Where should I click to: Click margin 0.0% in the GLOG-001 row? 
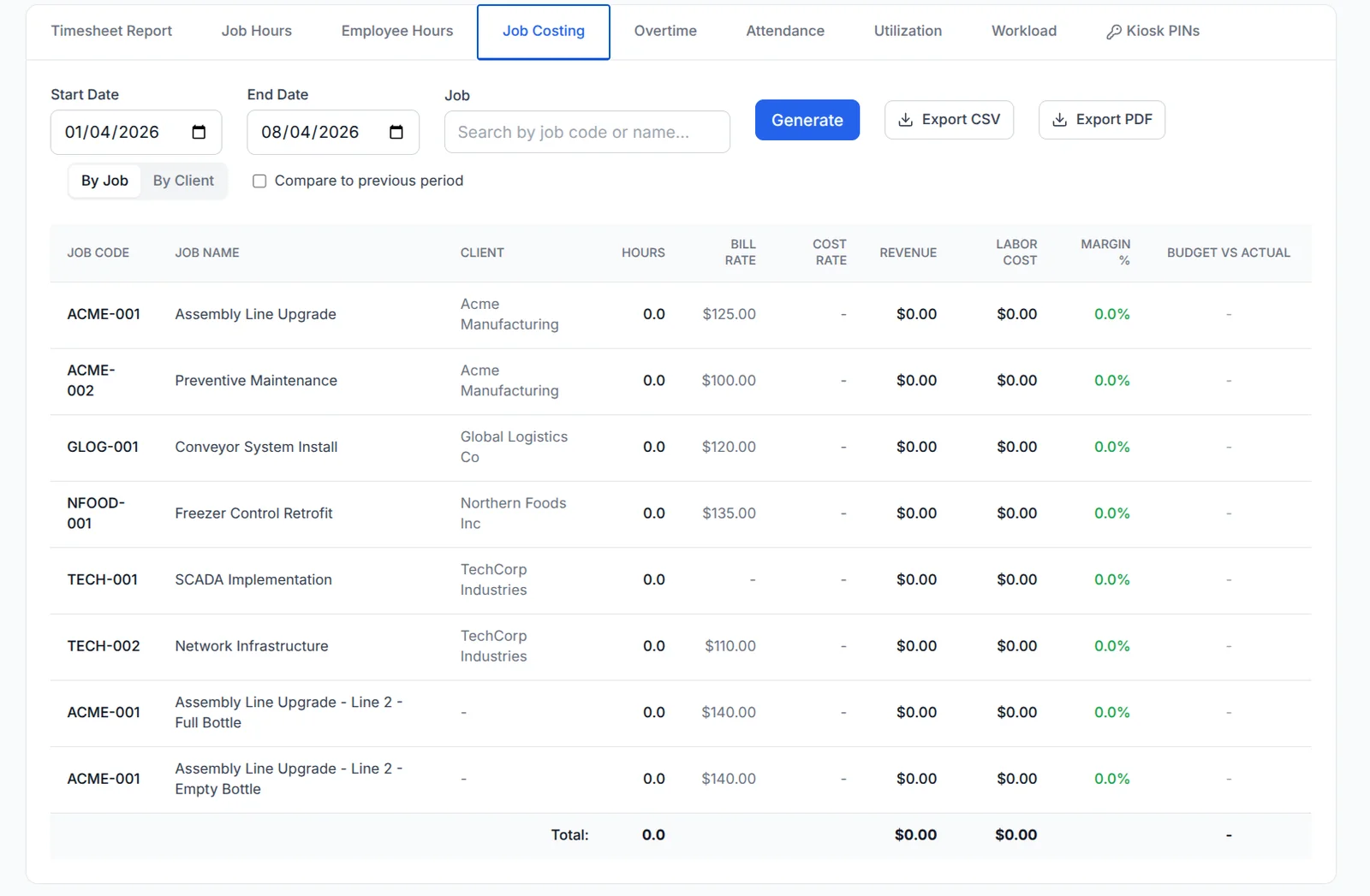tap(1111, 447)
